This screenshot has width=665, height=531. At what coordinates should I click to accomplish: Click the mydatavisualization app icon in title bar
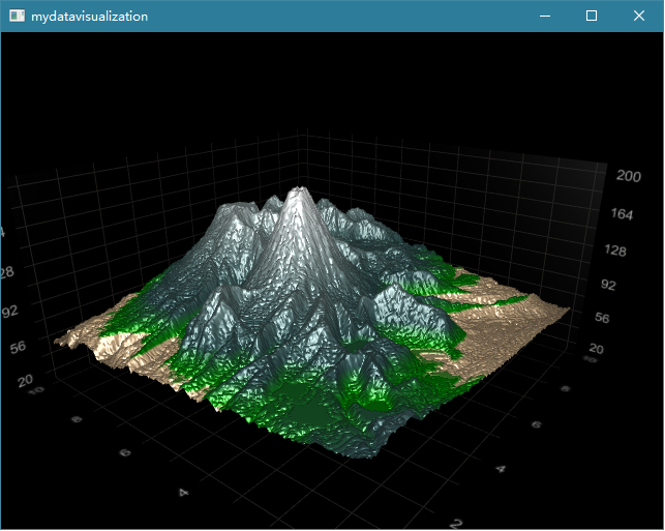click(17, 16)
